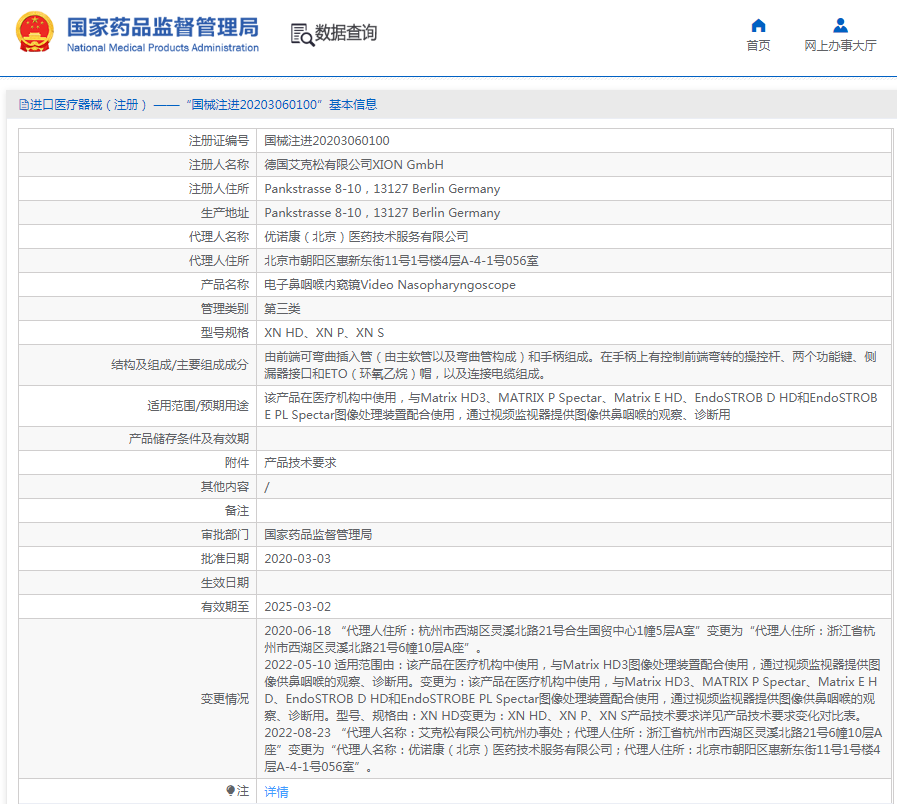Go to 首页 home icon
Screen dimensions: 897x804
[x=758, y=25]
